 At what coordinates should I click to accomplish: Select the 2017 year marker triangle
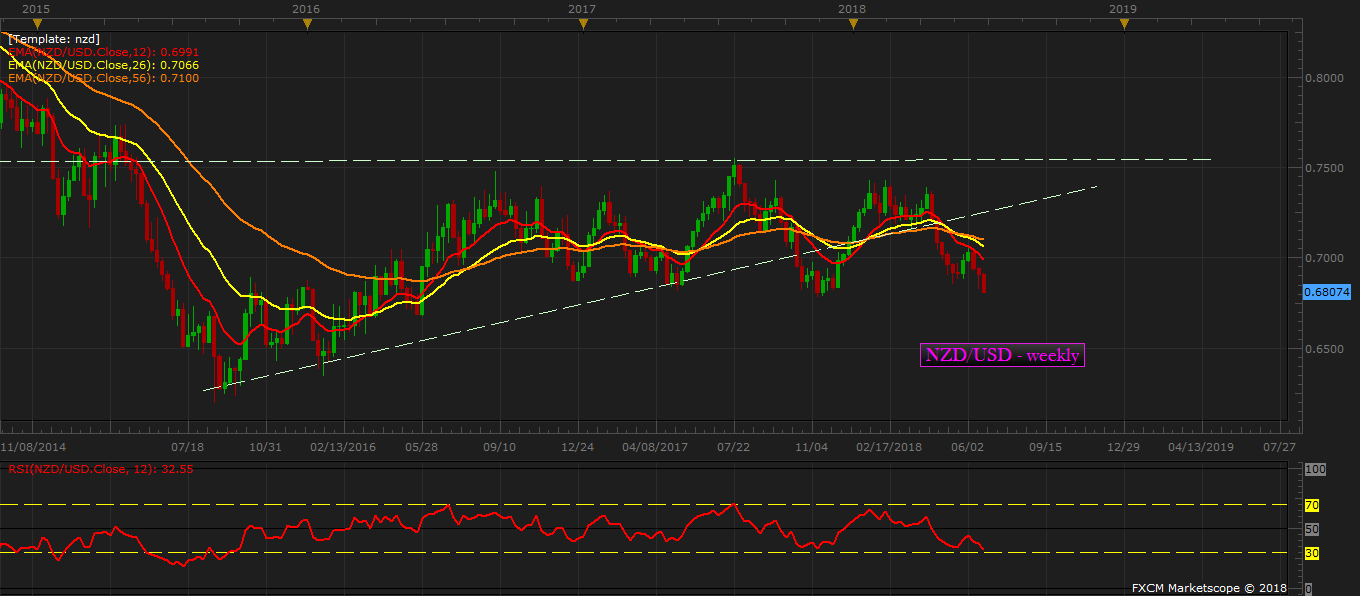tap(583, 24)
